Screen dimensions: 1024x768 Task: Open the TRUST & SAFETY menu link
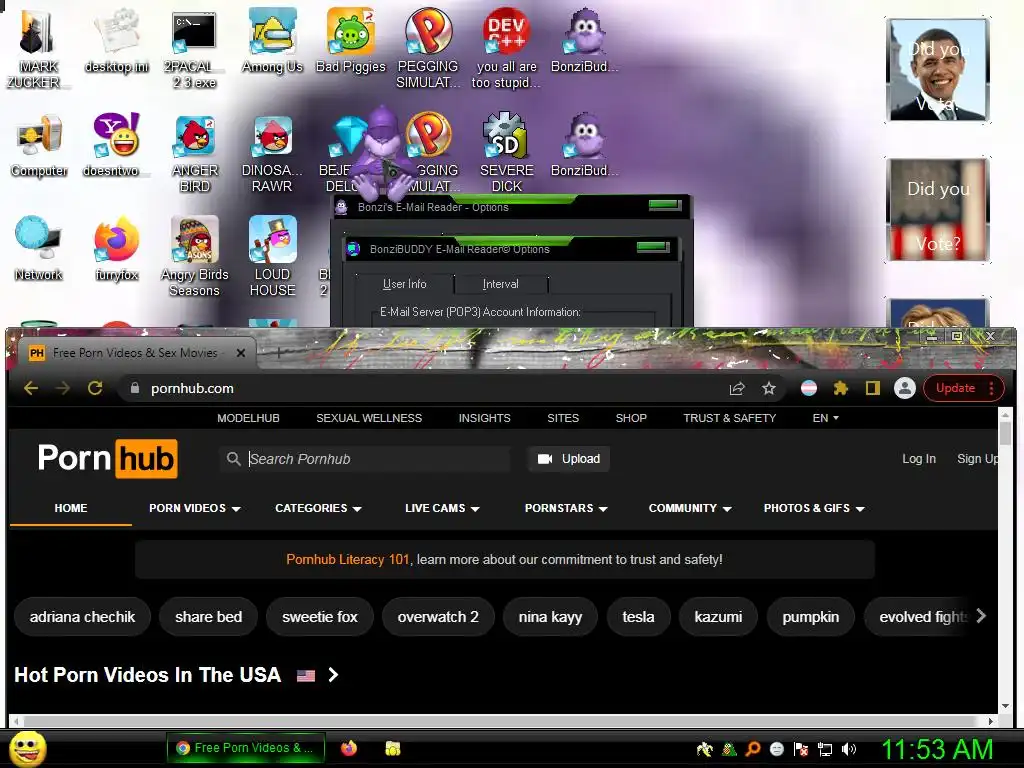(x=729, y=418)
